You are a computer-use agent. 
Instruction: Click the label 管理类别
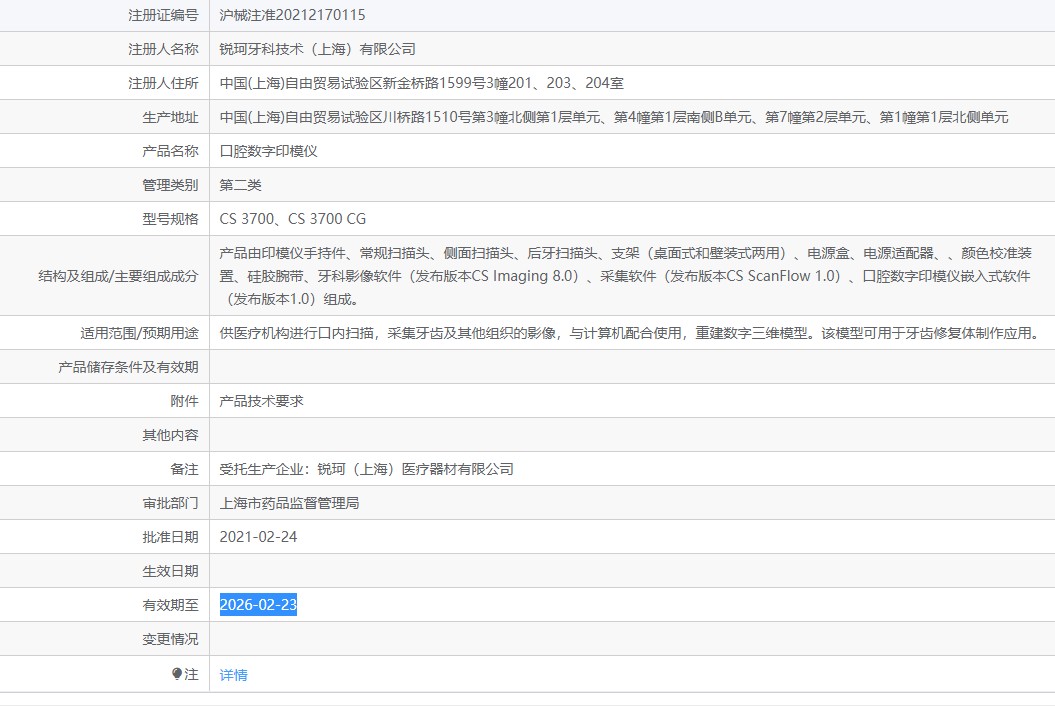point(170,185)
